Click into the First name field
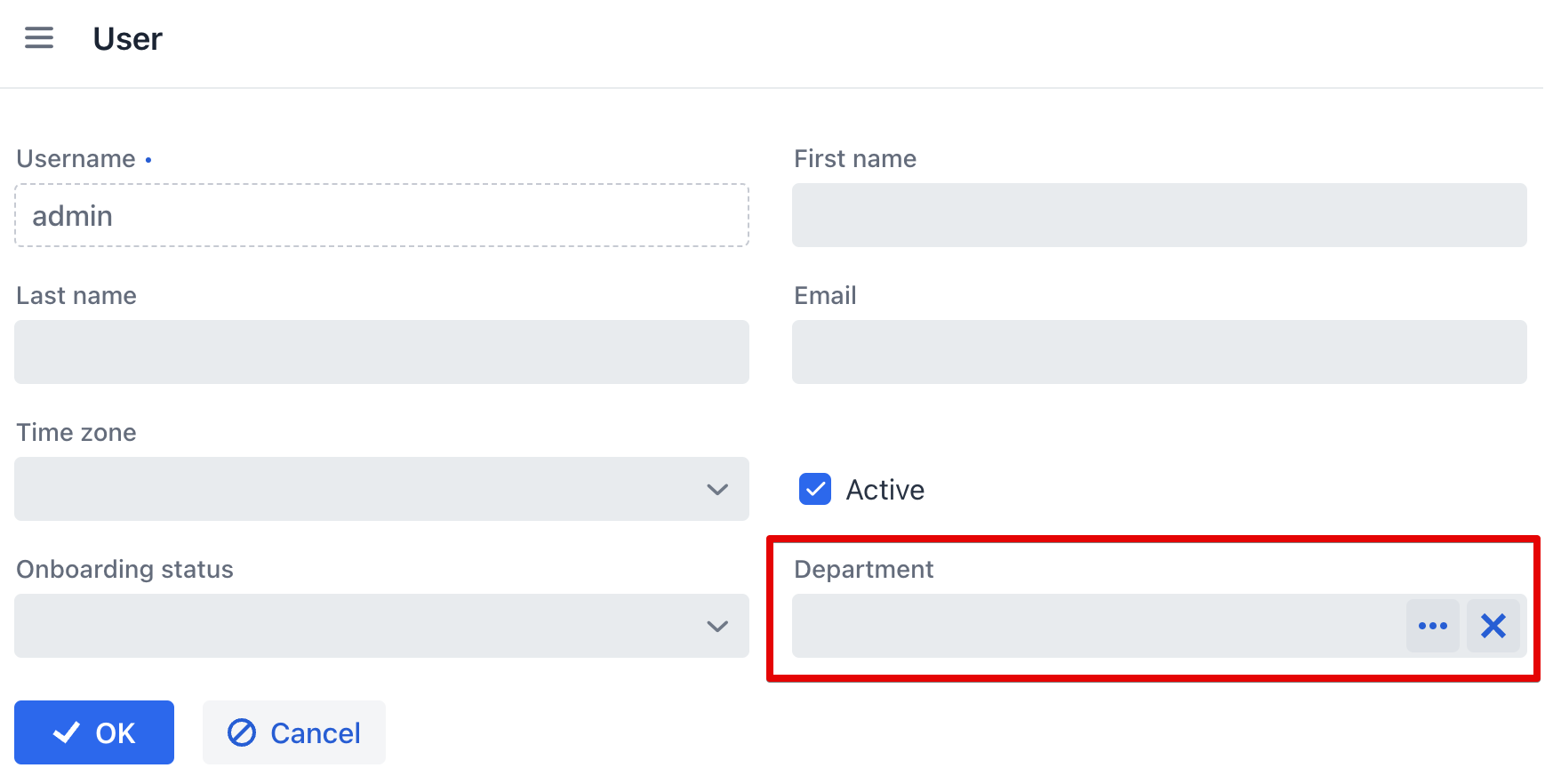 pyautogui.click(x=1158, y=215)
